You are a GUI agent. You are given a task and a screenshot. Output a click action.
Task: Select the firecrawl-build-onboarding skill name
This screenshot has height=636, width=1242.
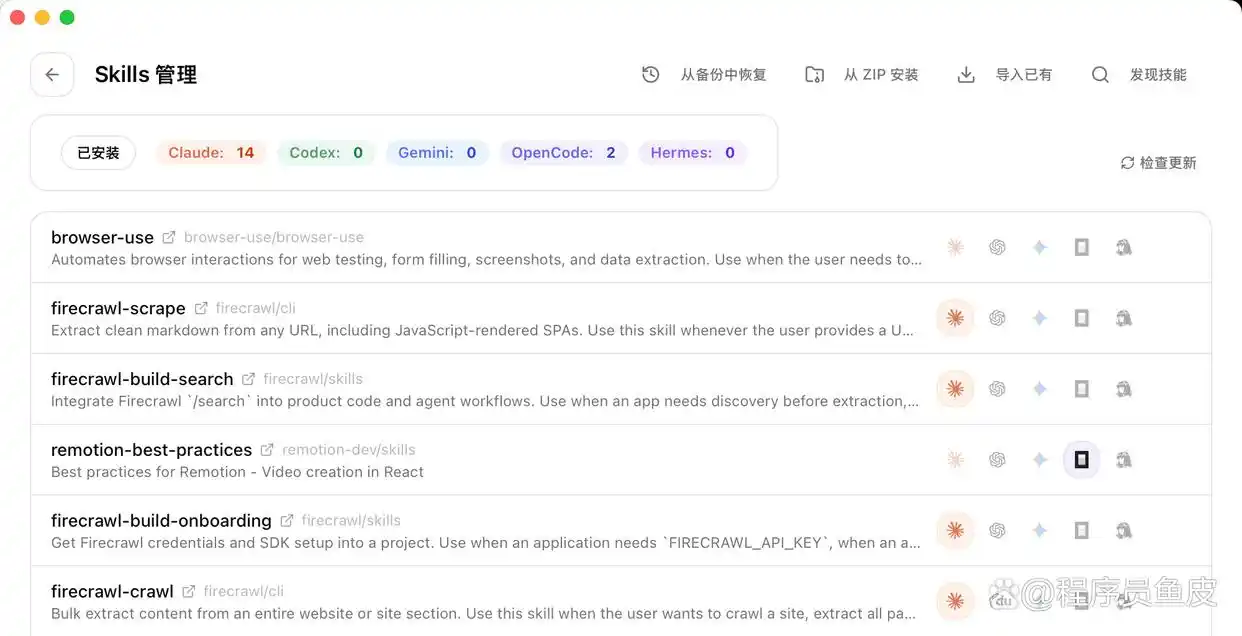(x=161, y=521)
